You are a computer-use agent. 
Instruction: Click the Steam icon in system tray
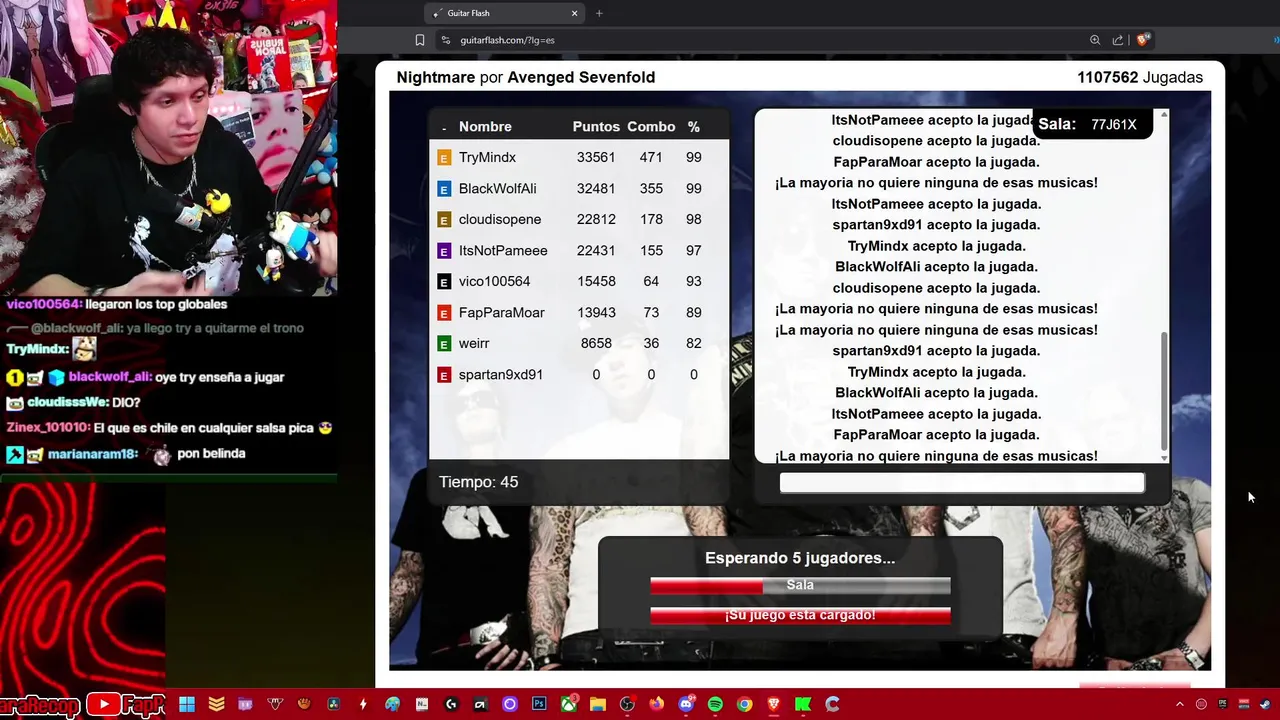coord(1266,704)
